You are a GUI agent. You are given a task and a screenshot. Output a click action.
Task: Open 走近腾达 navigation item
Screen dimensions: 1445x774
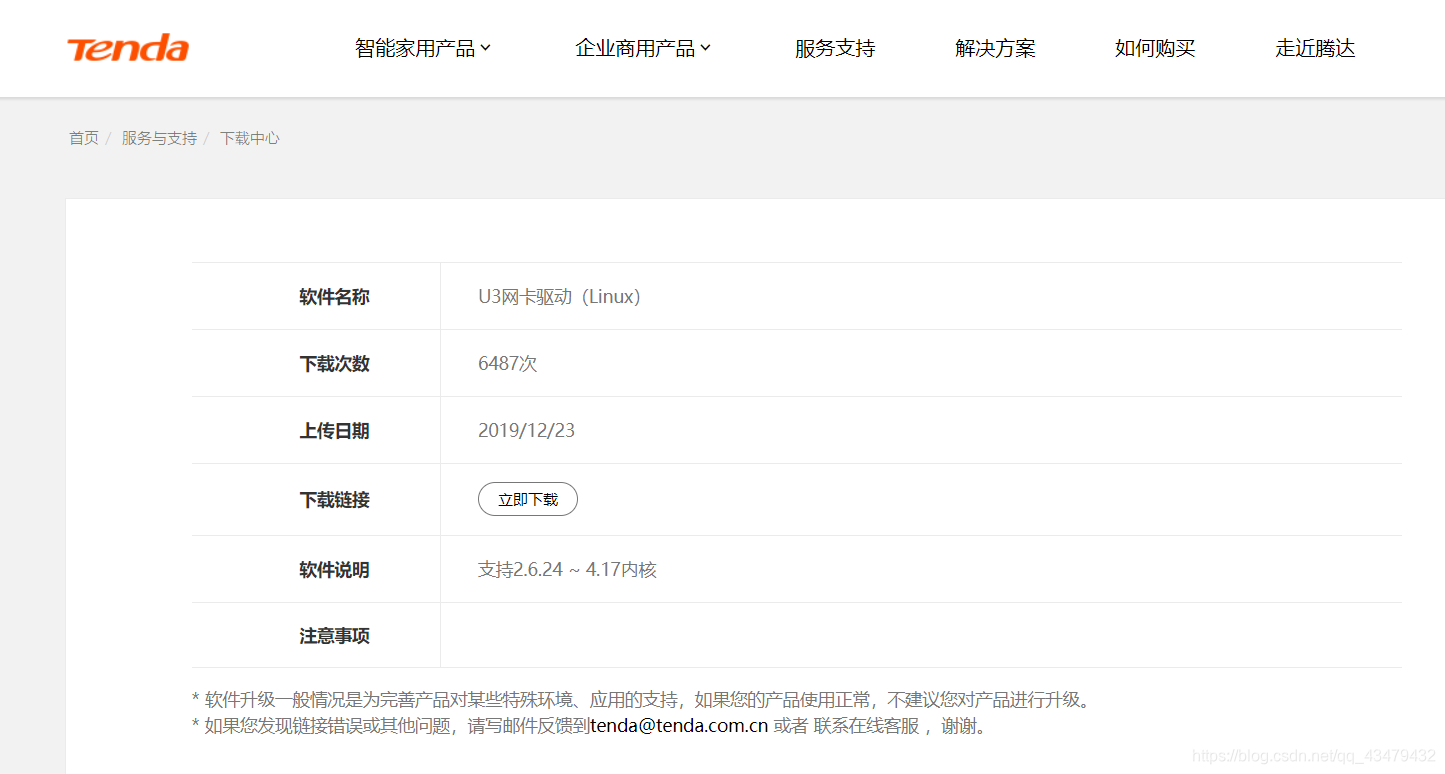[1315, 48]
